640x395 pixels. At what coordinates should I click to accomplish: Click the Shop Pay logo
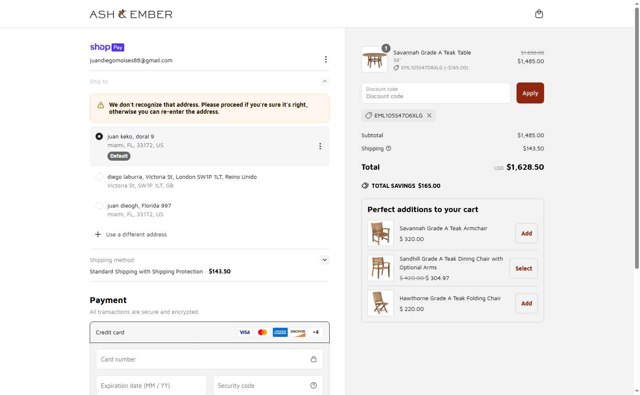(x=107, y=47)
